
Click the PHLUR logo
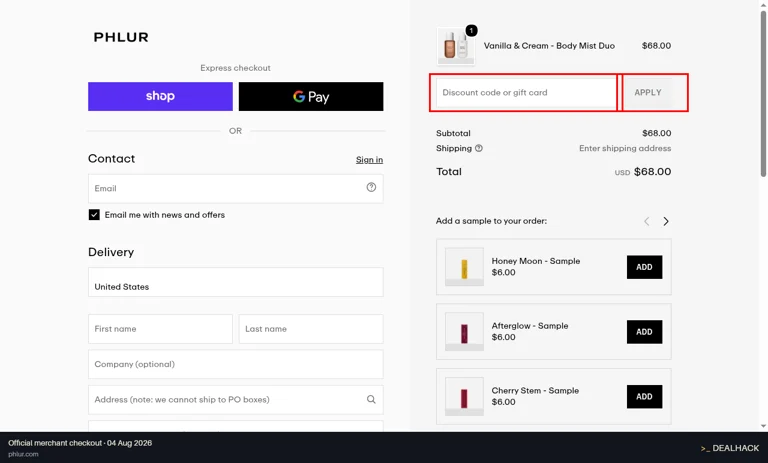[x=121, y=37]
